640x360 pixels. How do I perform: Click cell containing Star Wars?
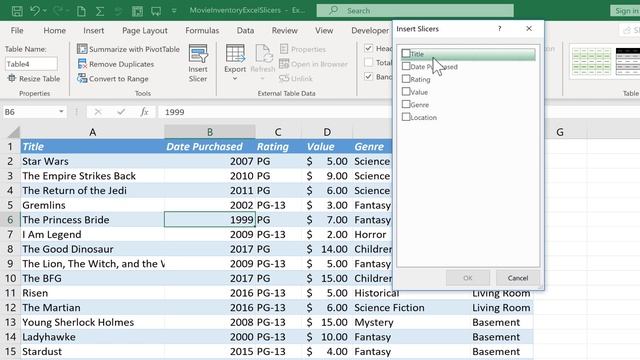pyautogui.click(x=92, y=161)
